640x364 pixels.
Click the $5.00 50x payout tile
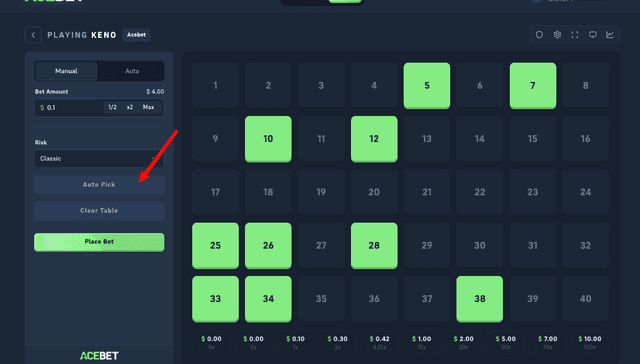(505, 342)
